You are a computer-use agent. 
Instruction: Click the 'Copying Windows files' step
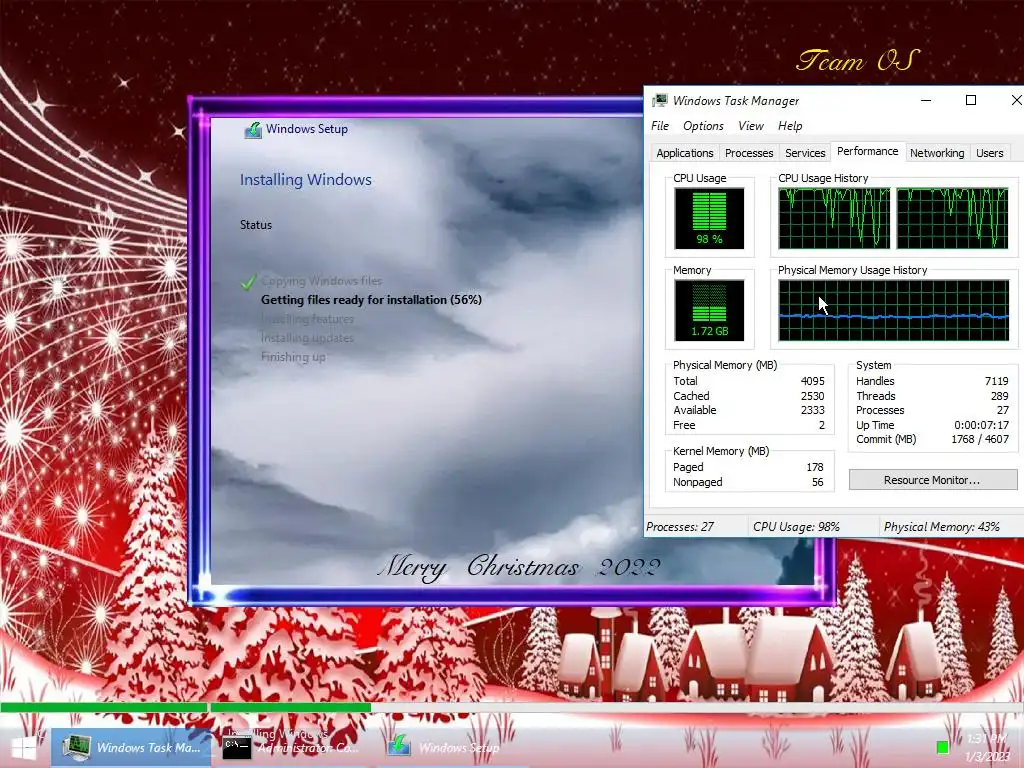coord(321,281)
